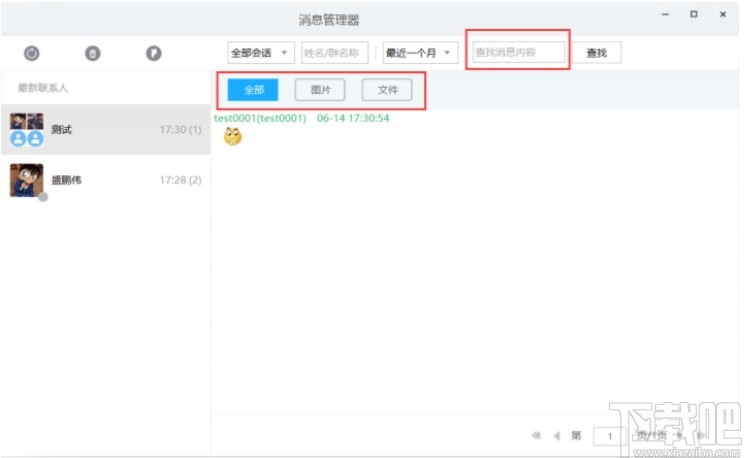
Task: Minimize the 消息管理器 window
Action: pyautogui.click(x=665, y=14)
